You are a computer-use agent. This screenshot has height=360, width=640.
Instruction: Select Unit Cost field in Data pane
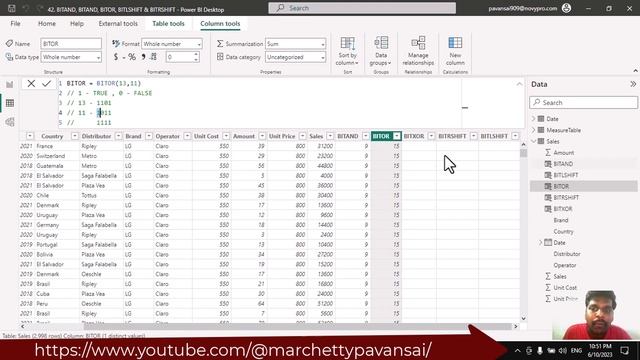(565, 287)
